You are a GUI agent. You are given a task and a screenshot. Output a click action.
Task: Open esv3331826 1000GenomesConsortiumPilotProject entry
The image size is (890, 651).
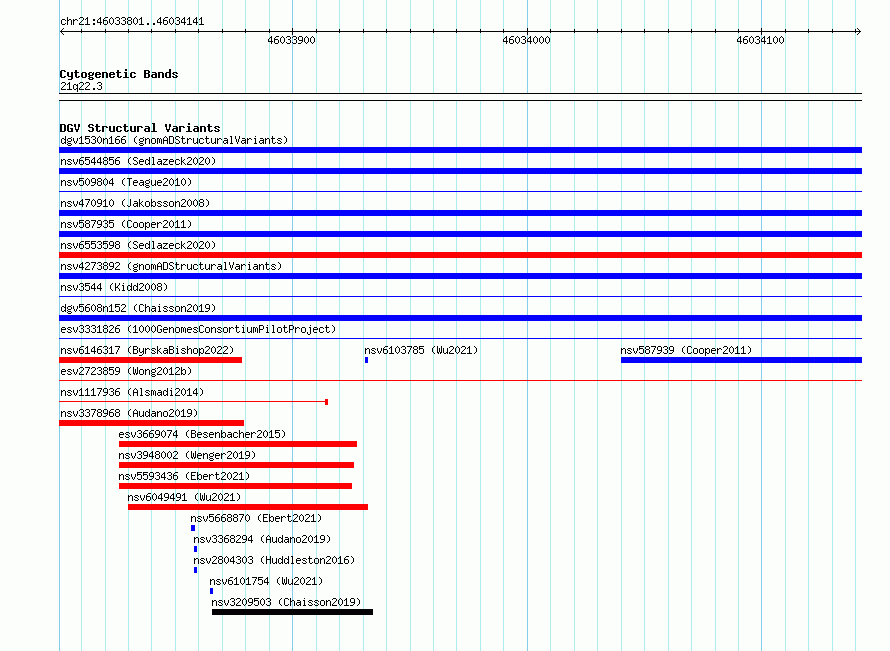point(198,329)
